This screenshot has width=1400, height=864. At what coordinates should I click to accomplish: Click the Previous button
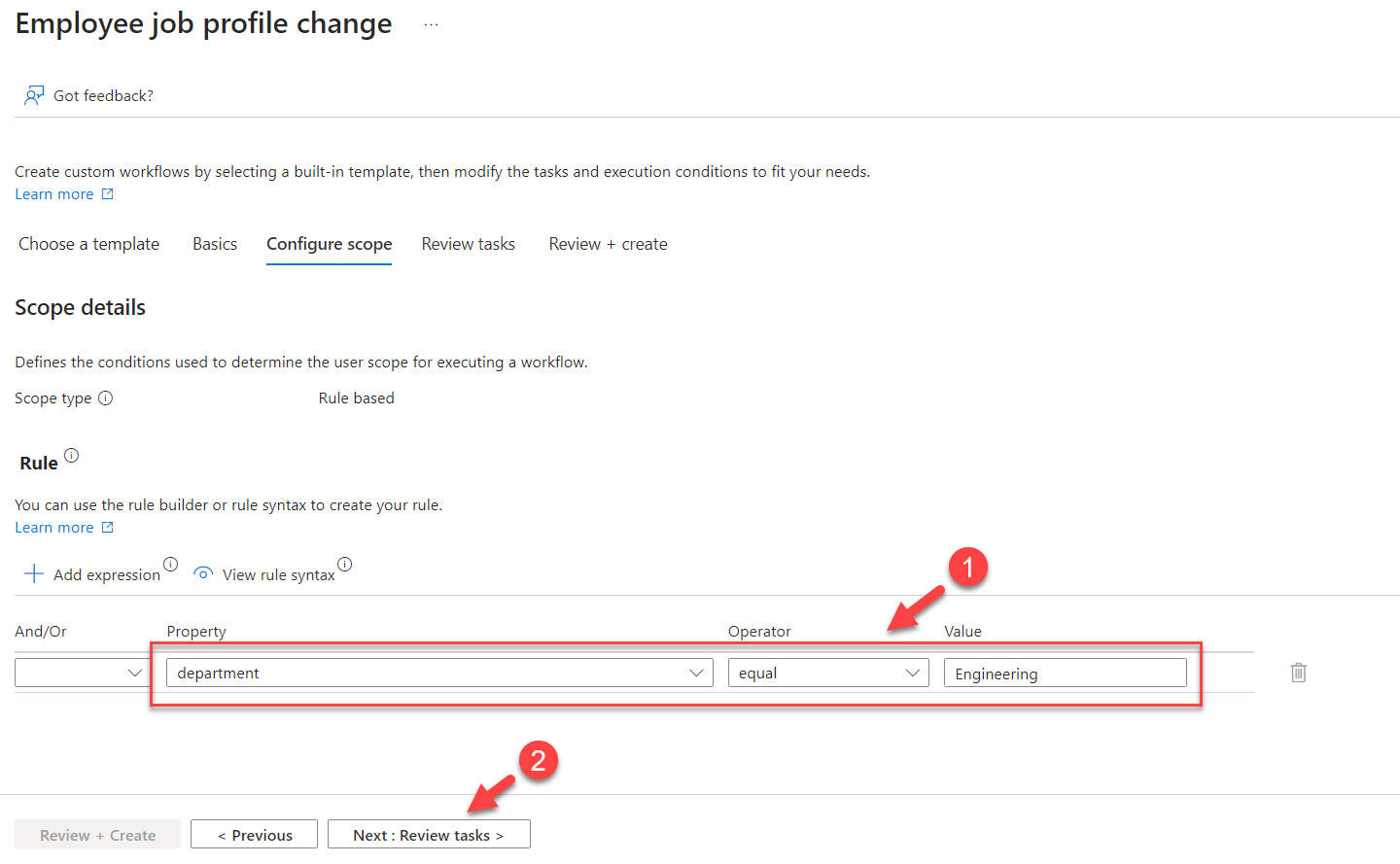[x=254, y=833]
